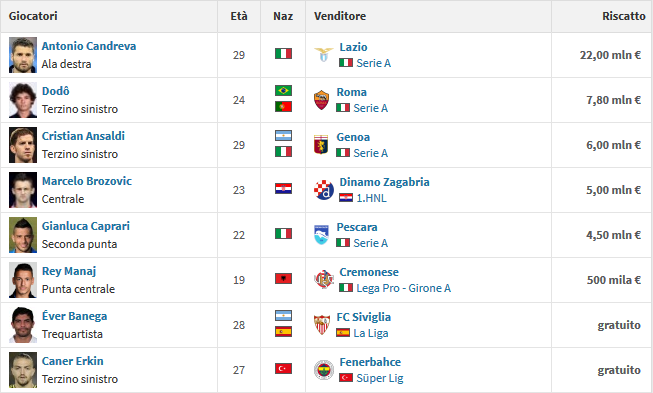Click Turkish flag in Caner Erkin row
Image resolution: width=653 pixels, height=393 pixels.
tap(283, 368)
